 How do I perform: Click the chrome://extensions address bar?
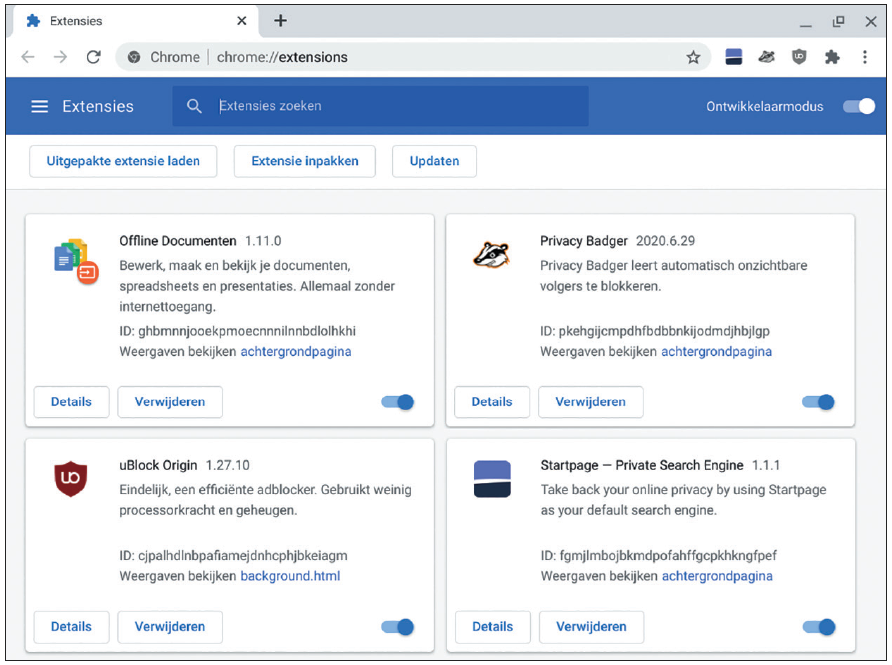coord(413,57)
